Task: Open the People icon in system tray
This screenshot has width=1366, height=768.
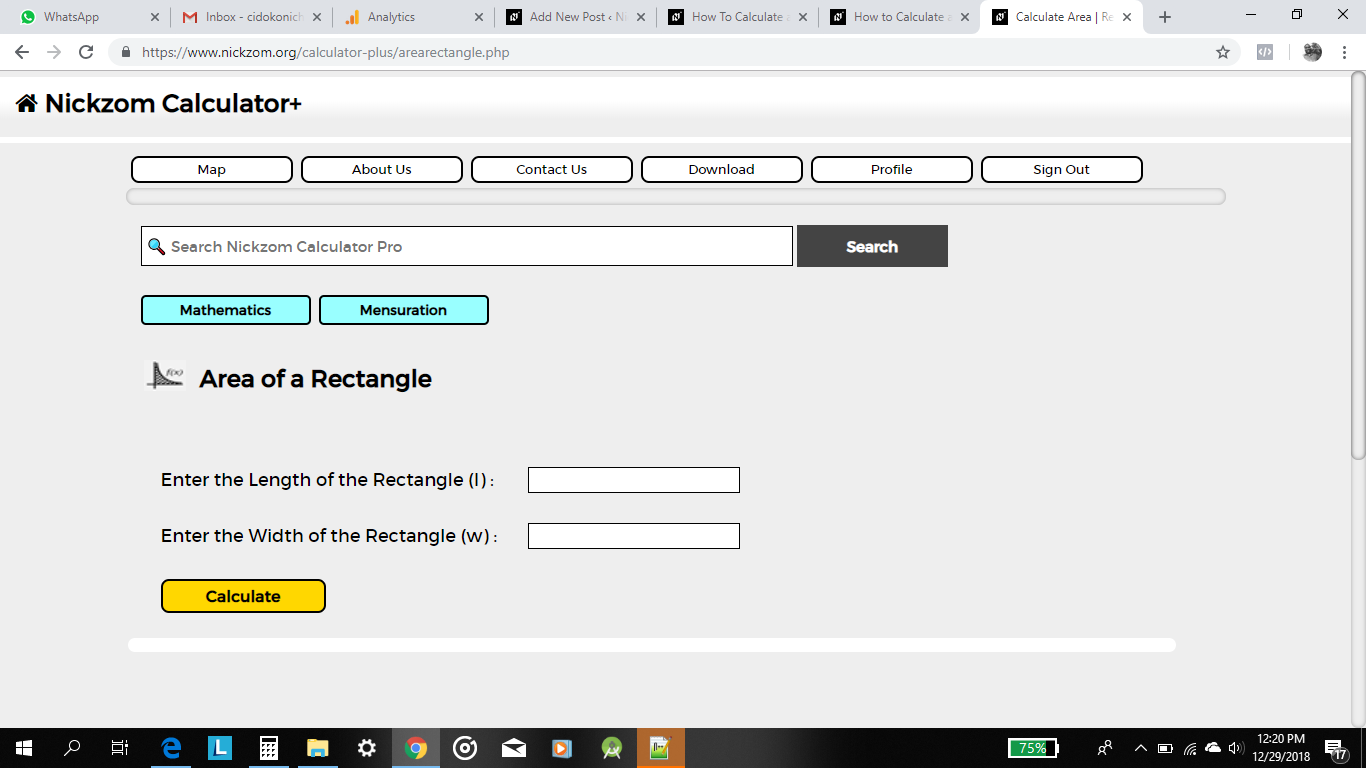Action: tap(1105, 748)
